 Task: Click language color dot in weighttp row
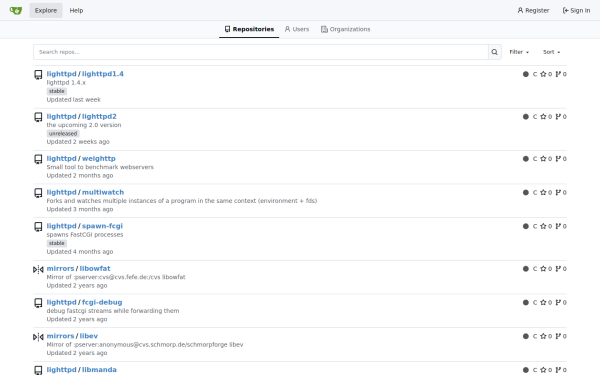click(x=526, y=159)
